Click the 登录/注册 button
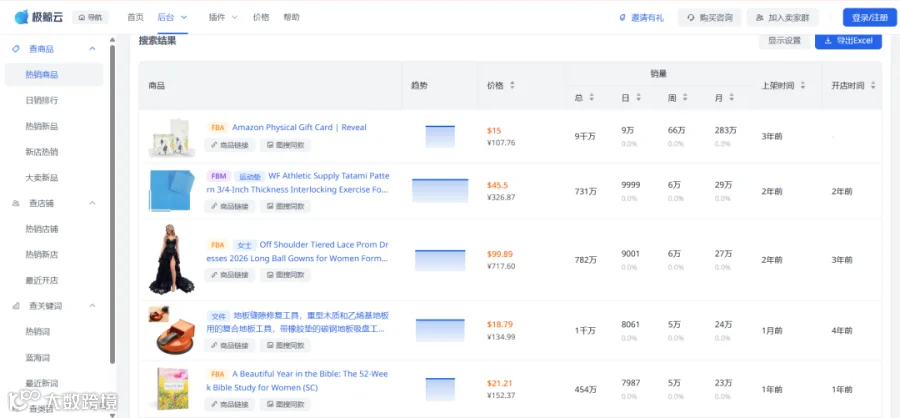Screen dimensions: 900x418 (870, 18)
